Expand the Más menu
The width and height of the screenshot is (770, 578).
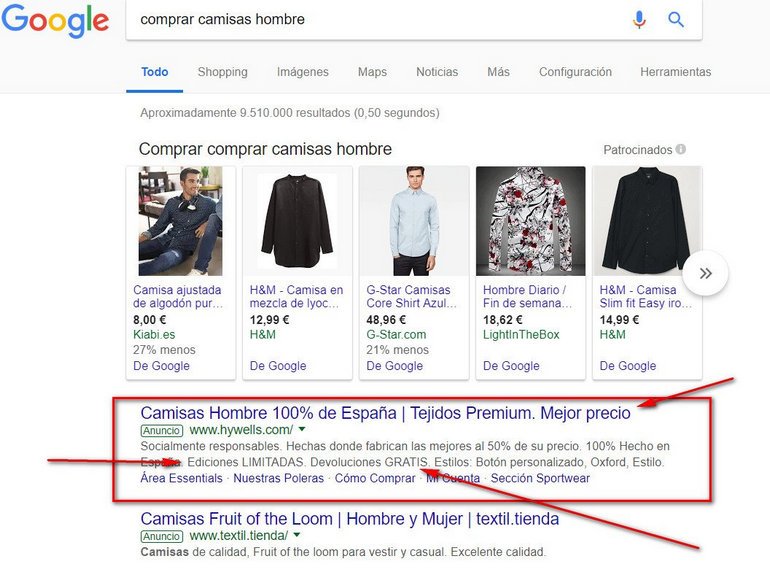click(x=498, y=72)
